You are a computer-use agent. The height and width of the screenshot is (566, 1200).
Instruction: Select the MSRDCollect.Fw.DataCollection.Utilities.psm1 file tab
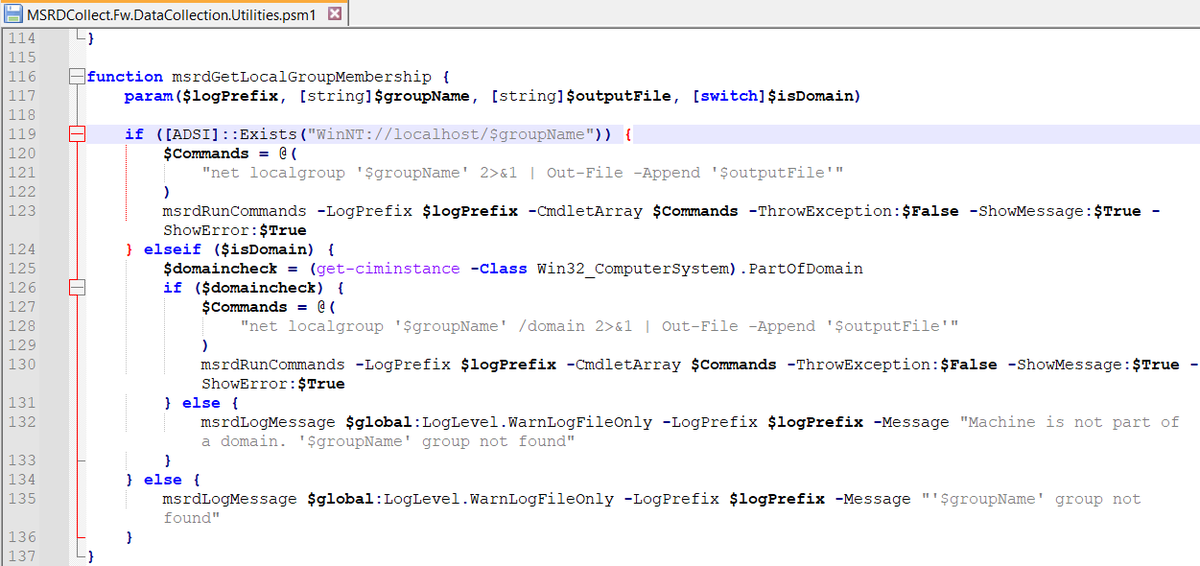click(174, 14)
